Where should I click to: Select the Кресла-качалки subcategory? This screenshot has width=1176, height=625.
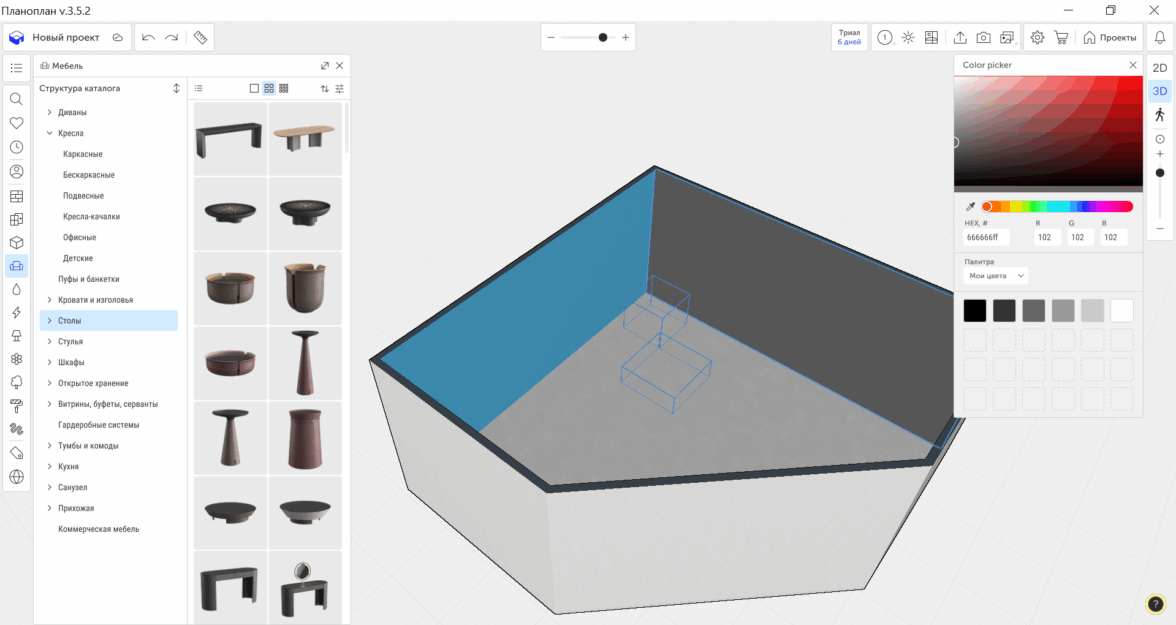(91, 217)
